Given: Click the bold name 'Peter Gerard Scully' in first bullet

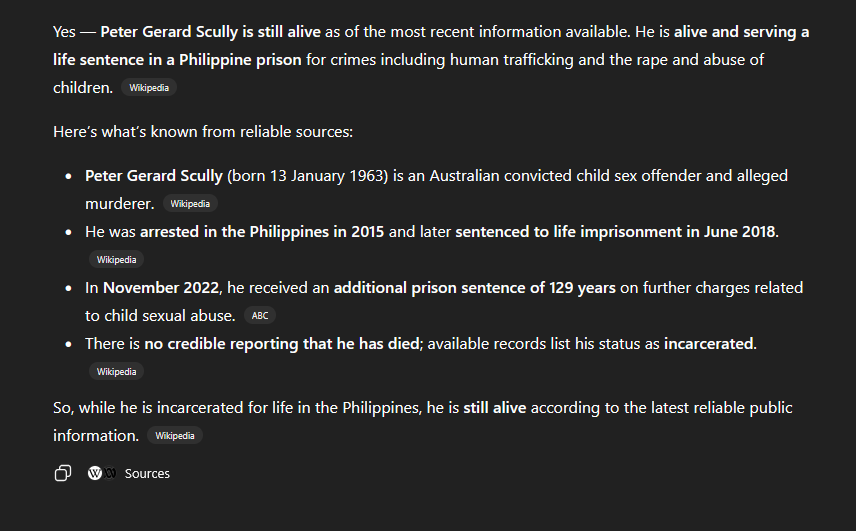Looking at the screenshot, I should click(x=153, y=176).
